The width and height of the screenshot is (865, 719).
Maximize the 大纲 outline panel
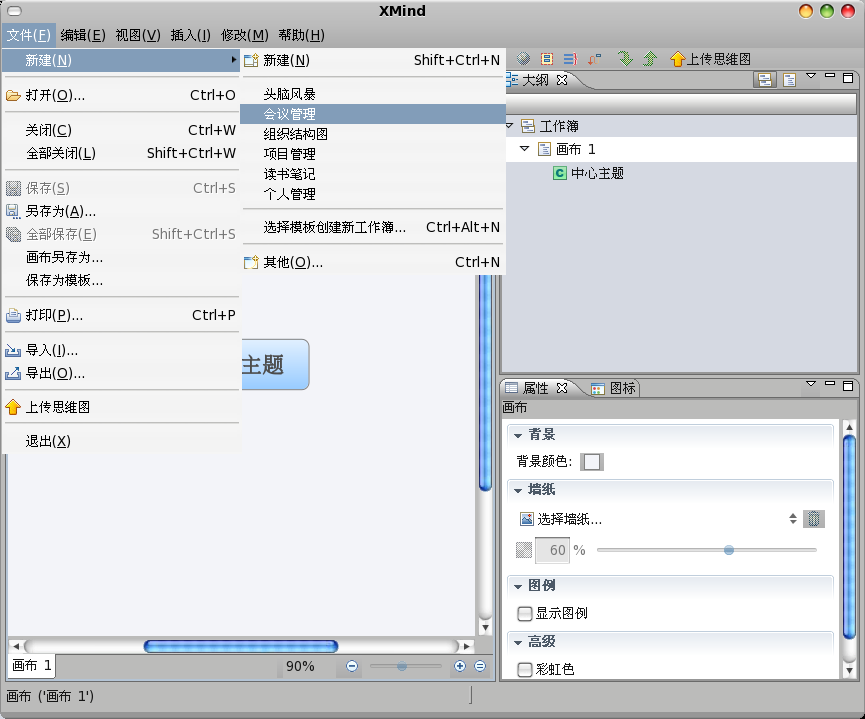[848, 77]
